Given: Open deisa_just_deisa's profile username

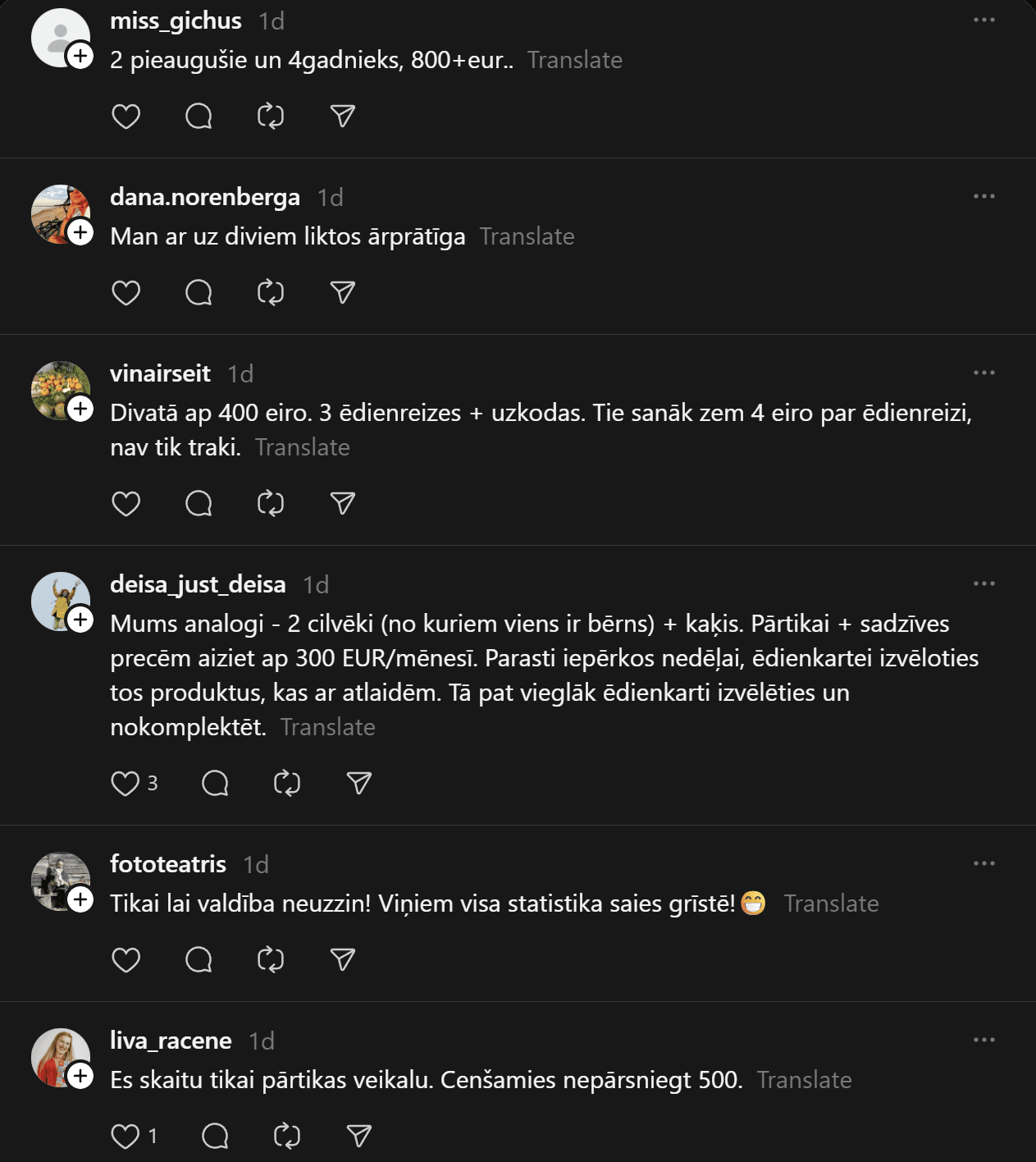Looking at the screenshot, I should pos(198,584).
